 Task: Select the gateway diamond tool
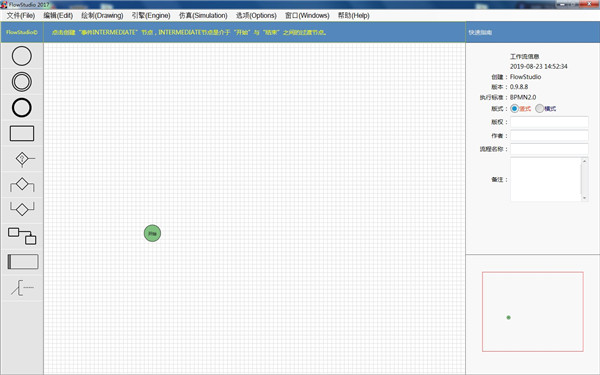pyautogui.click(x=24, y=159)
